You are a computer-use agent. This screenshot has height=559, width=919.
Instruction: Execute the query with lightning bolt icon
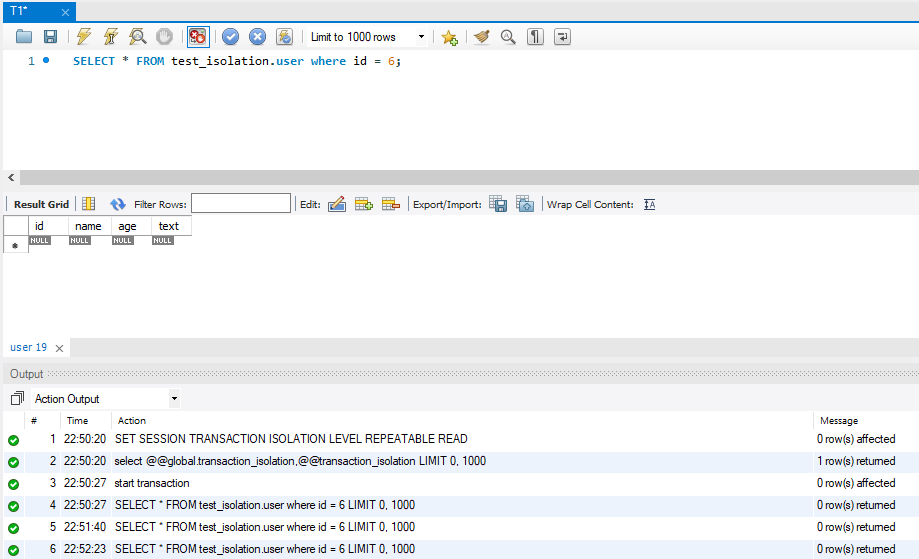coord(84,37)
